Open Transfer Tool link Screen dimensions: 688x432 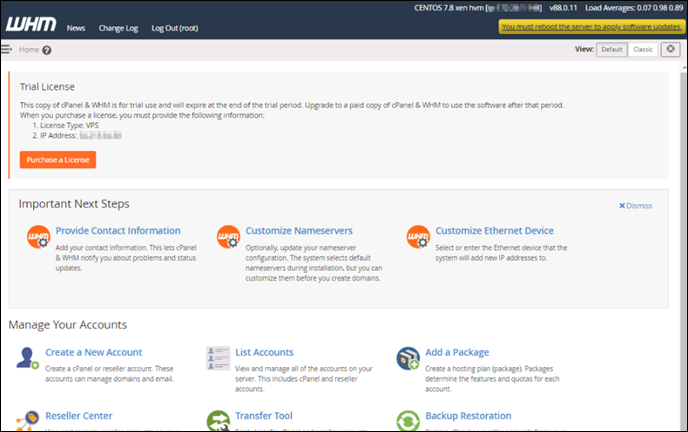264,415
